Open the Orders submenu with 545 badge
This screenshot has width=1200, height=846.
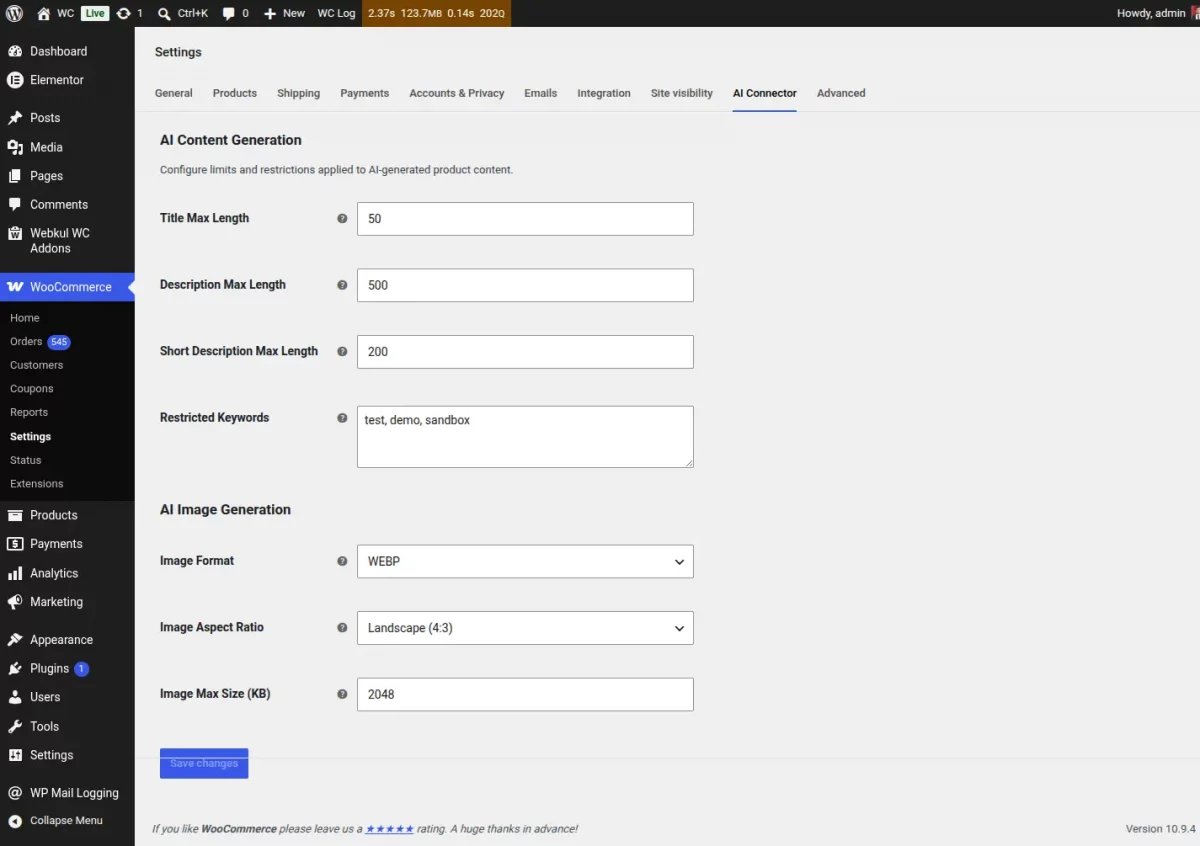(40, 342)
